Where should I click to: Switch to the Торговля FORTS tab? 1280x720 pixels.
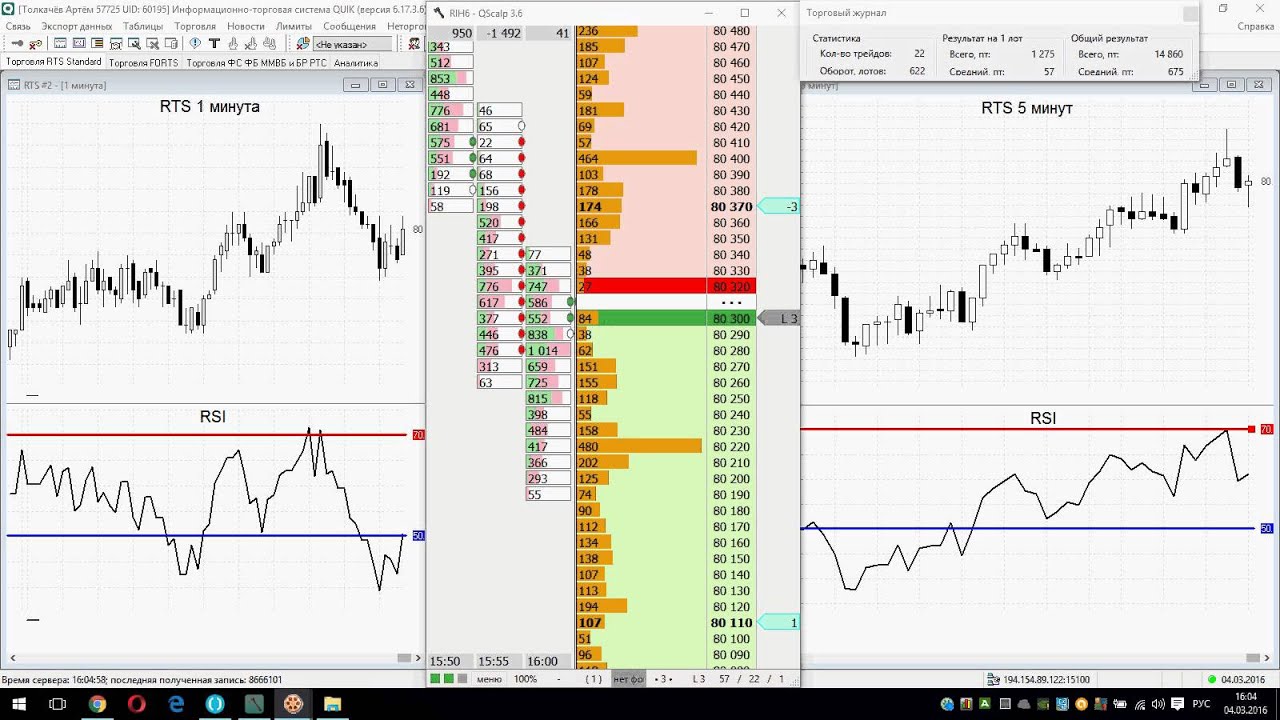tap(143, 62)
